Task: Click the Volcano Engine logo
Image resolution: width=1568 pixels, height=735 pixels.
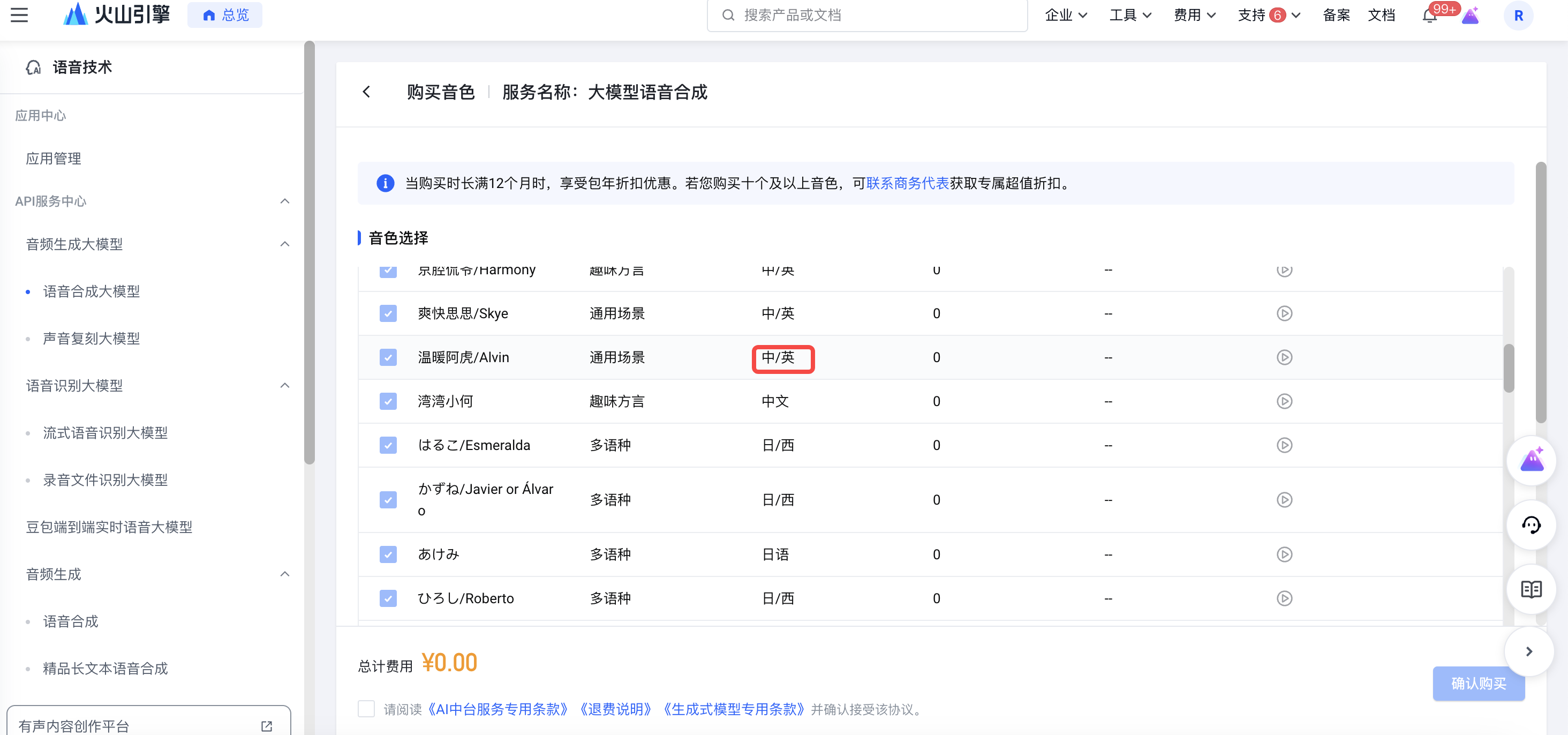Action: coord(116,14)
